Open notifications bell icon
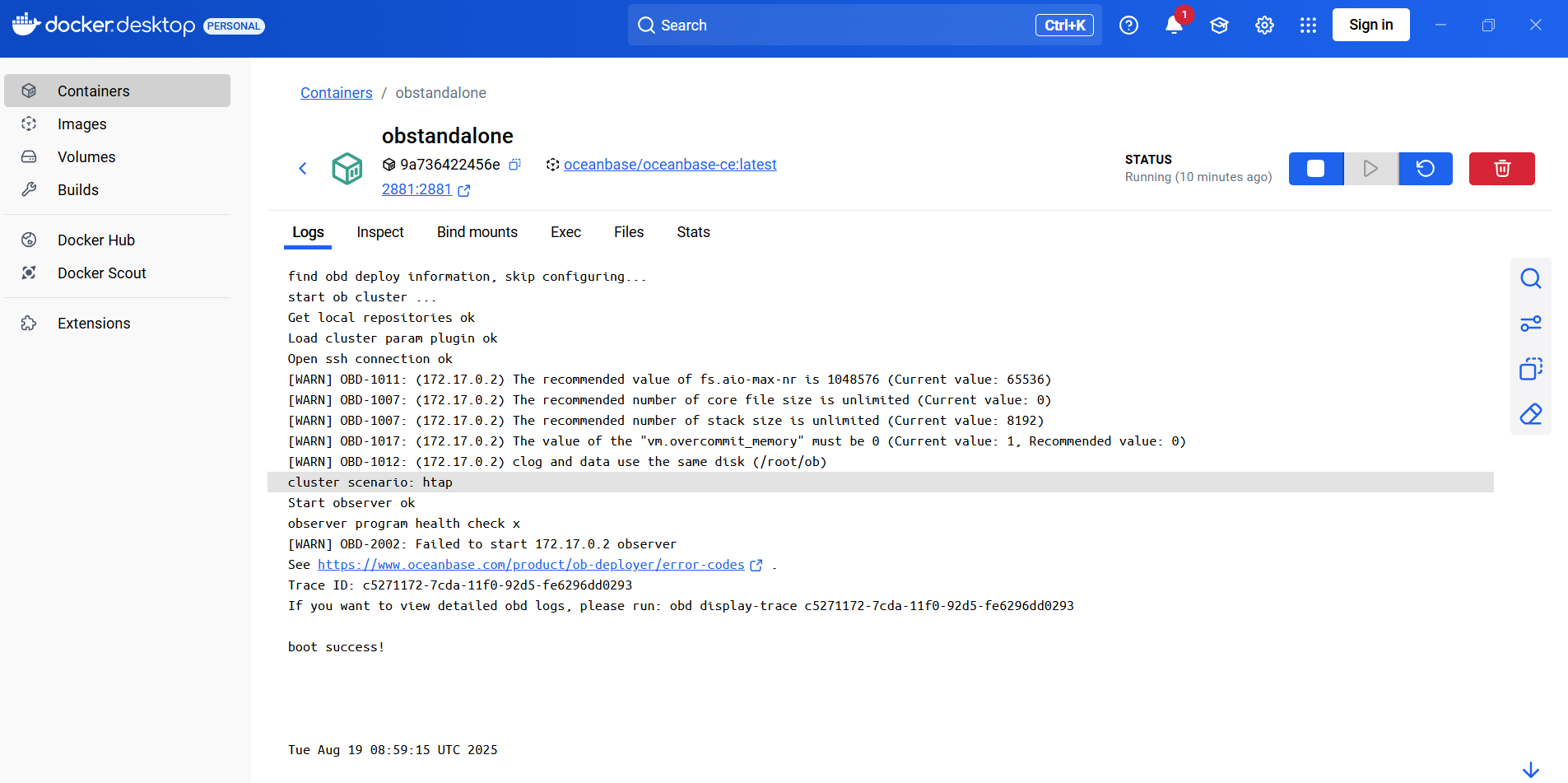Viewport: 1568px width, 783px height. coord(1175,26)
